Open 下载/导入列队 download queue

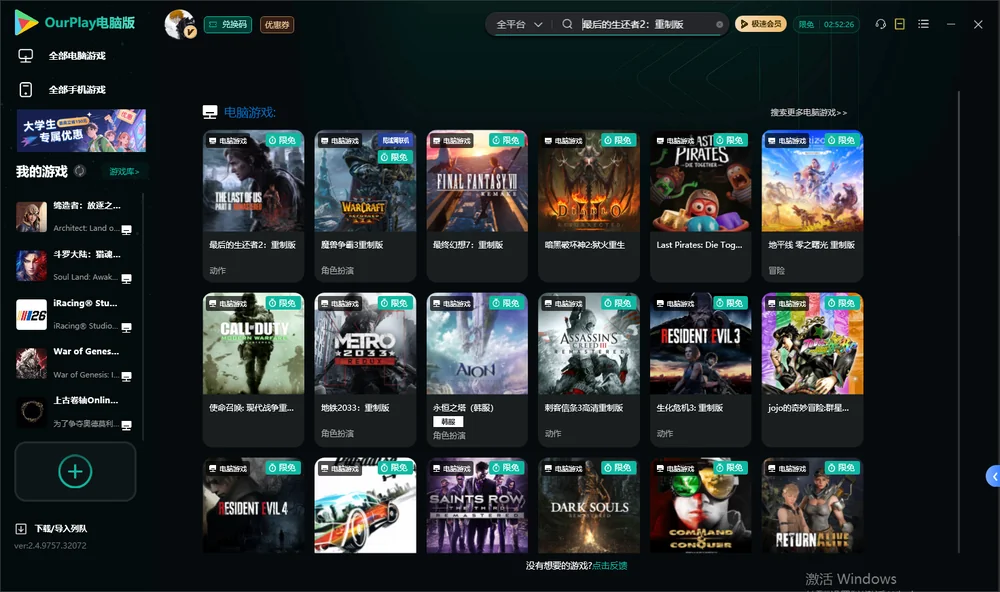pos(52,528)
